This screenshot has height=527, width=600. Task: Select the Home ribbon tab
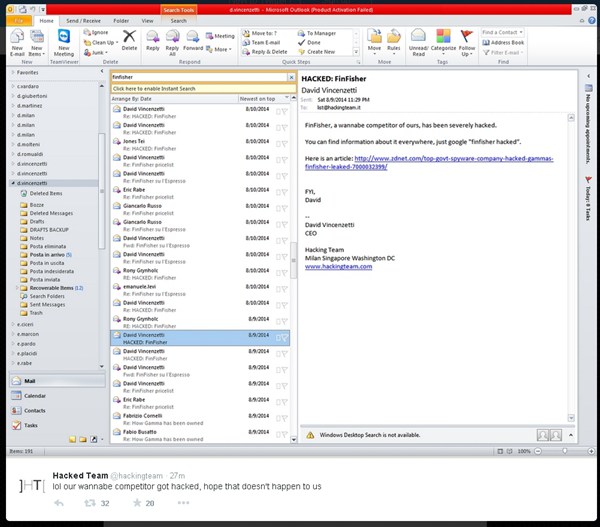click(46, 21)
